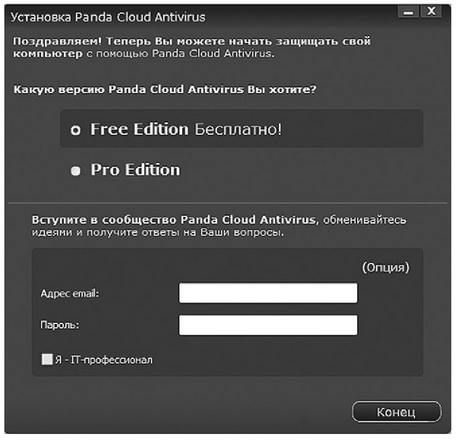Focus the Пароль input field
Viewport: 461px width, 441px height.
268,325
